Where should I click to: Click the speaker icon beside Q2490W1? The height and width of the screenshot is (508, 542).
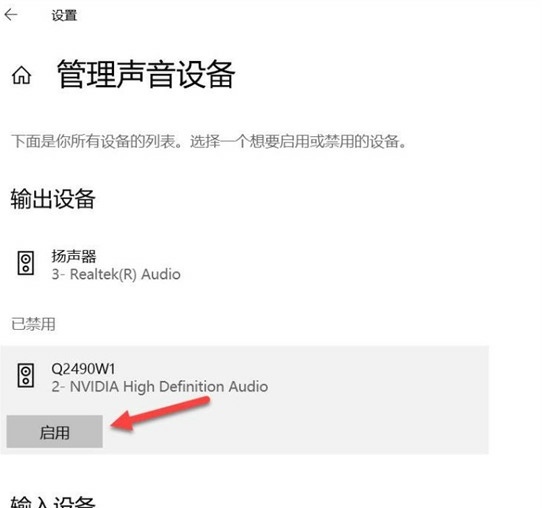pyautogui.click(x=26, y=375)
